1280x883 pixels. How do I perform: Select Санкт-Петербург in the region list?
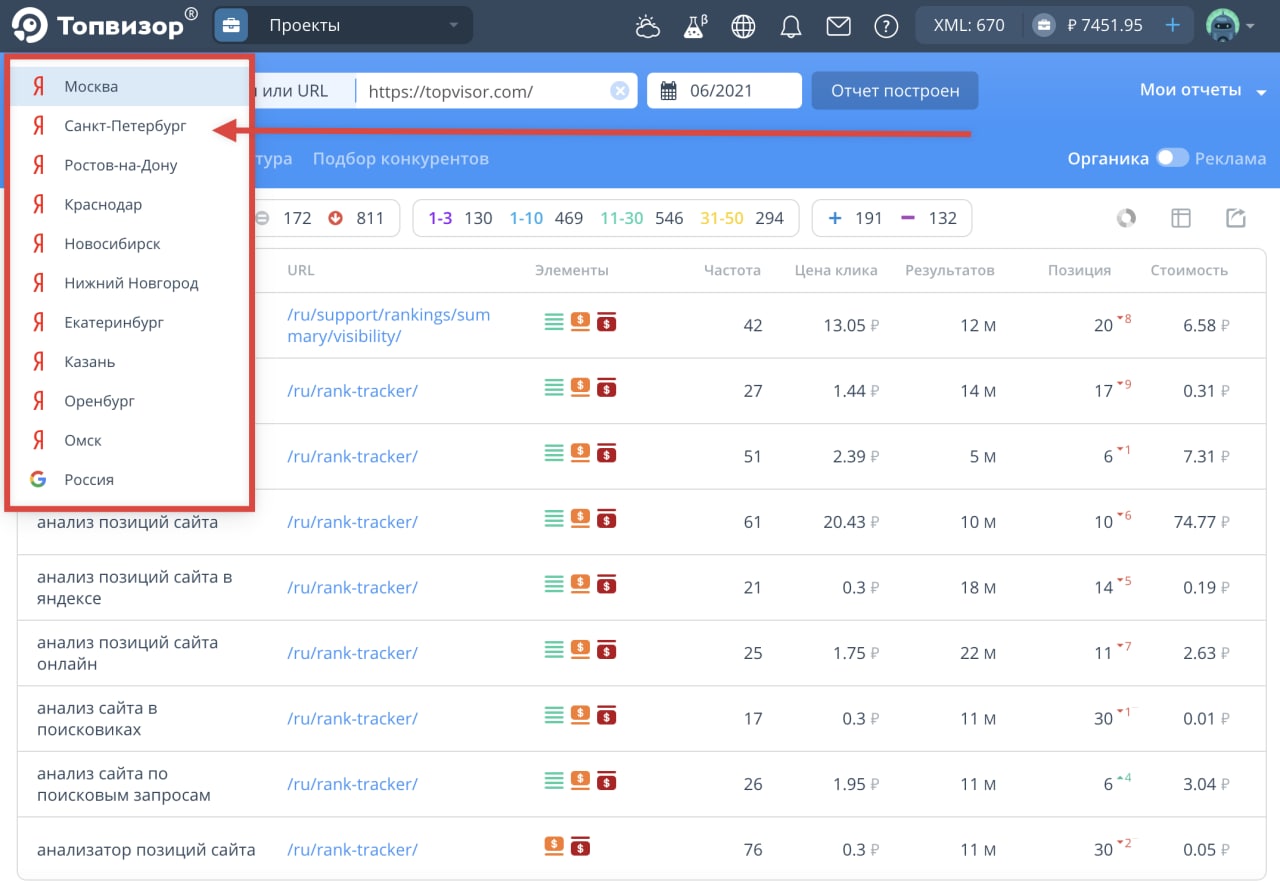[x=129, y=126]
